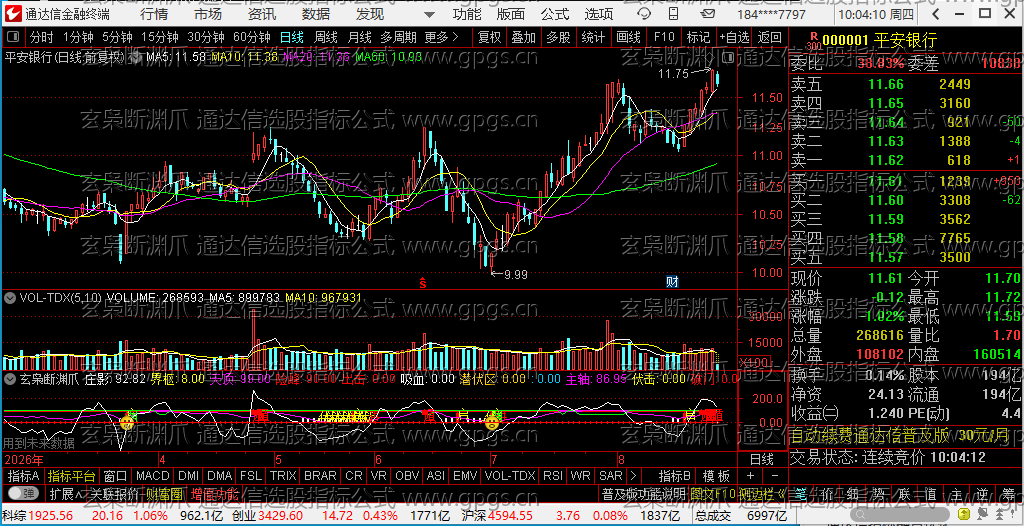
Task: Click the 统计 statistics button
Action: click(594, 37)
